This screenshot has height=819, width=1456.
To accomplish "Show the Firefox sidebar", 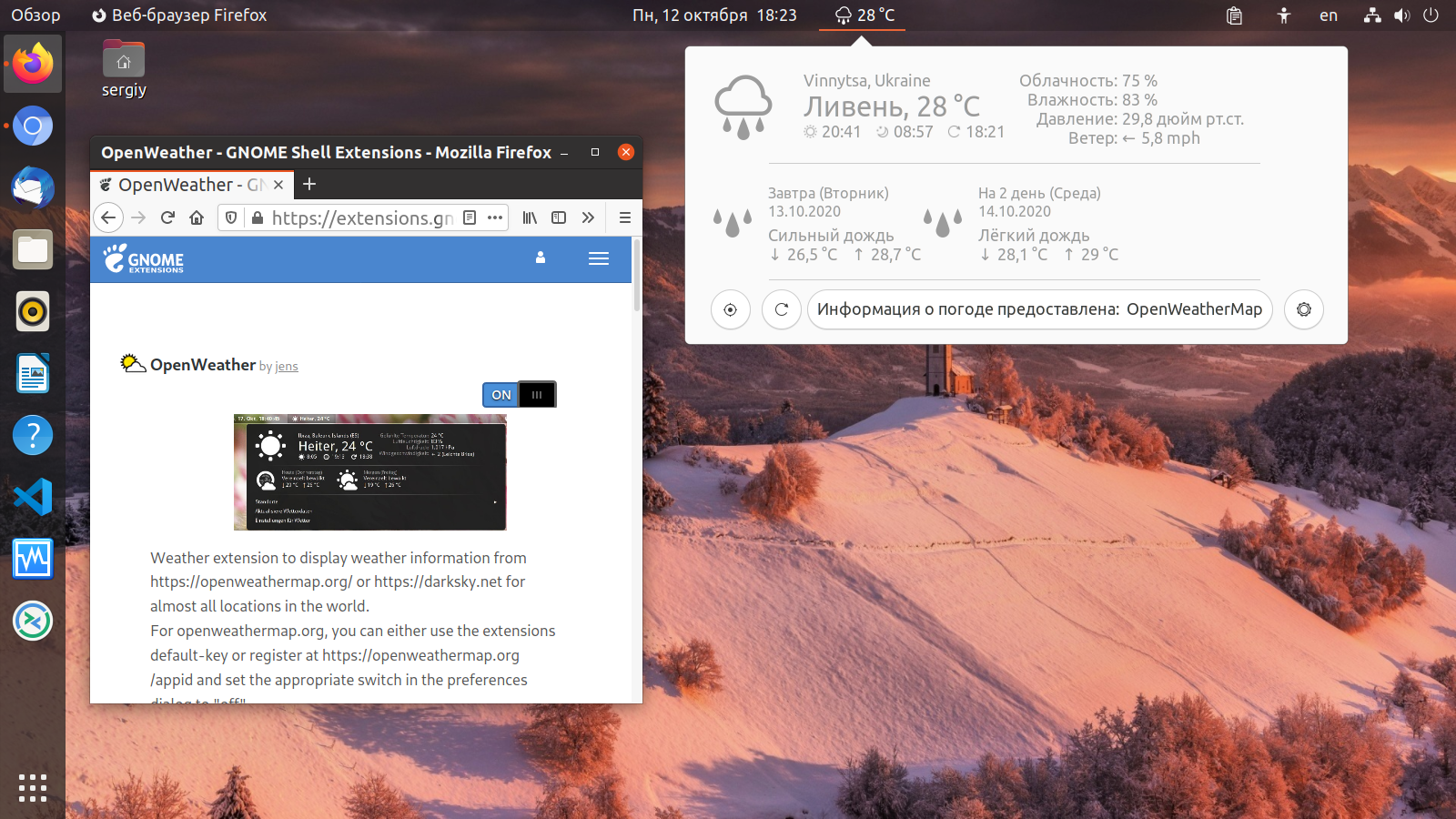I will pos(559,217).
